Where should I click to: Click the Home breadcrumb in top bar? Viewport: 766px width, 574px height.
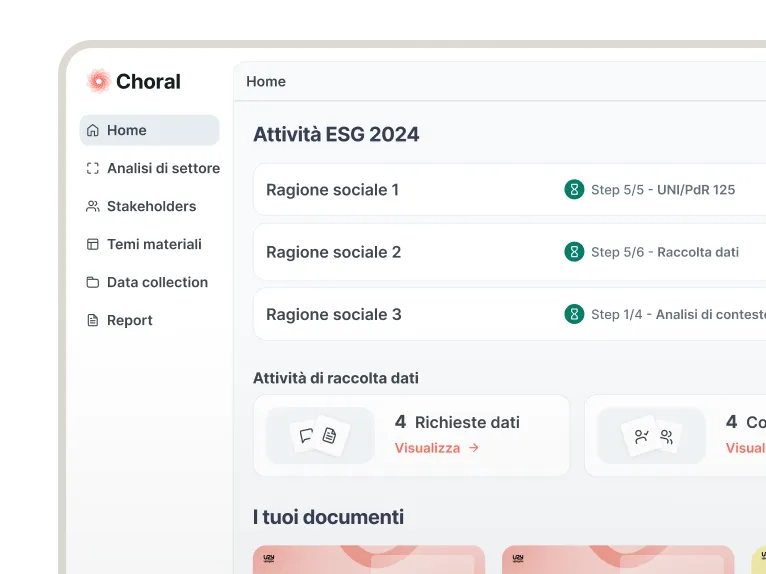tap(266, 82)
